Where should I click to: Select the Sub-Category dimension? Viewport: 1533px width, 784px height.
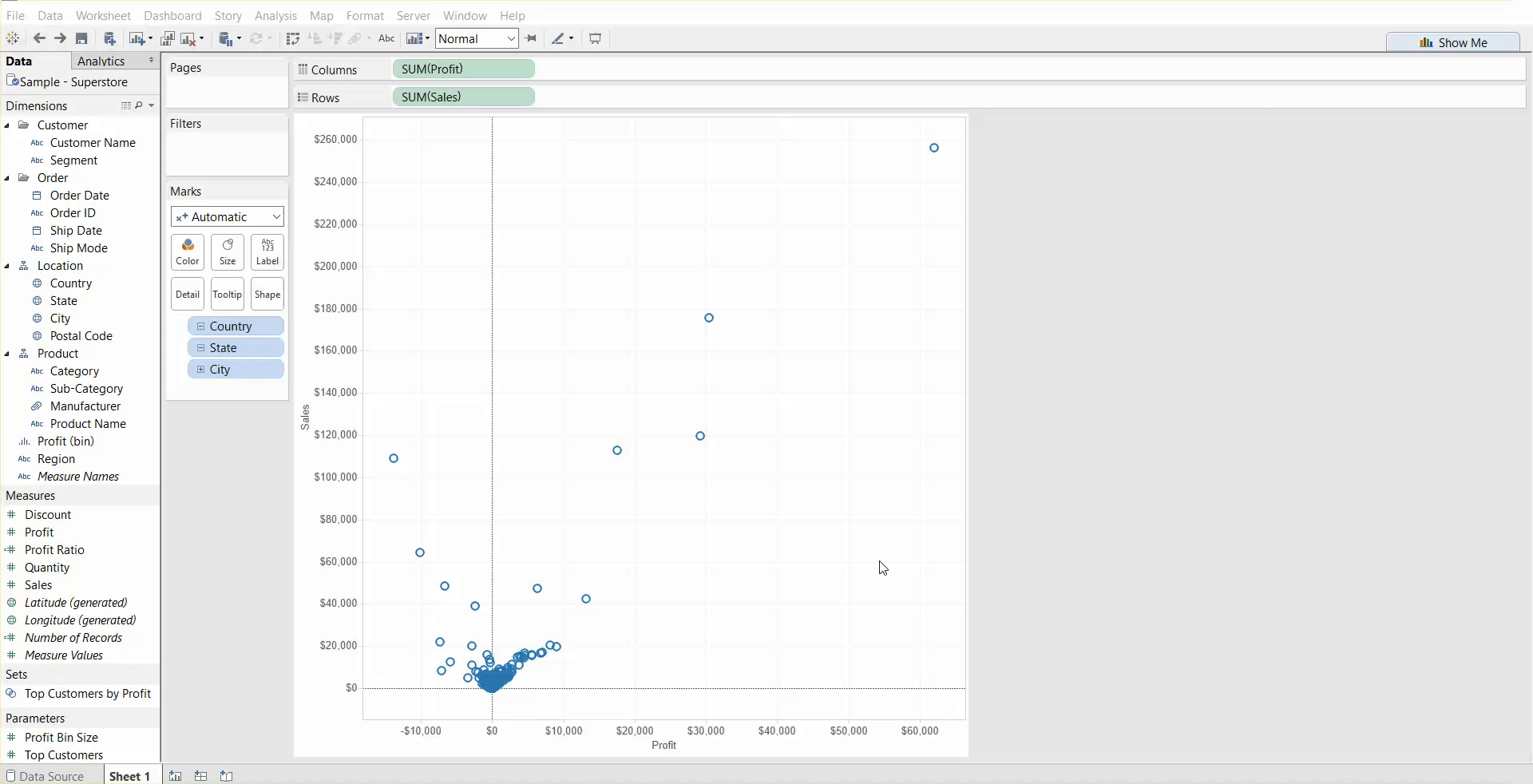click(86, 389)
